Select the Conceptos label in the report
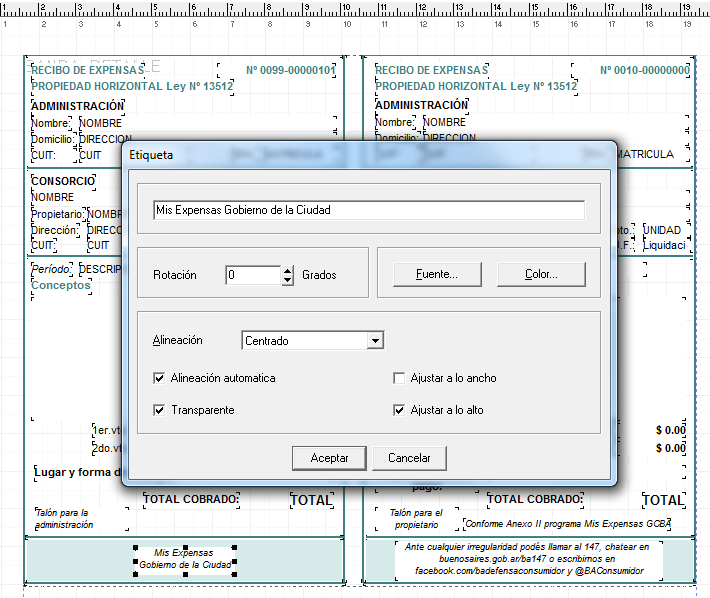Image resolution: width=710 pixels, height=598 pixels. click(61, 285)
